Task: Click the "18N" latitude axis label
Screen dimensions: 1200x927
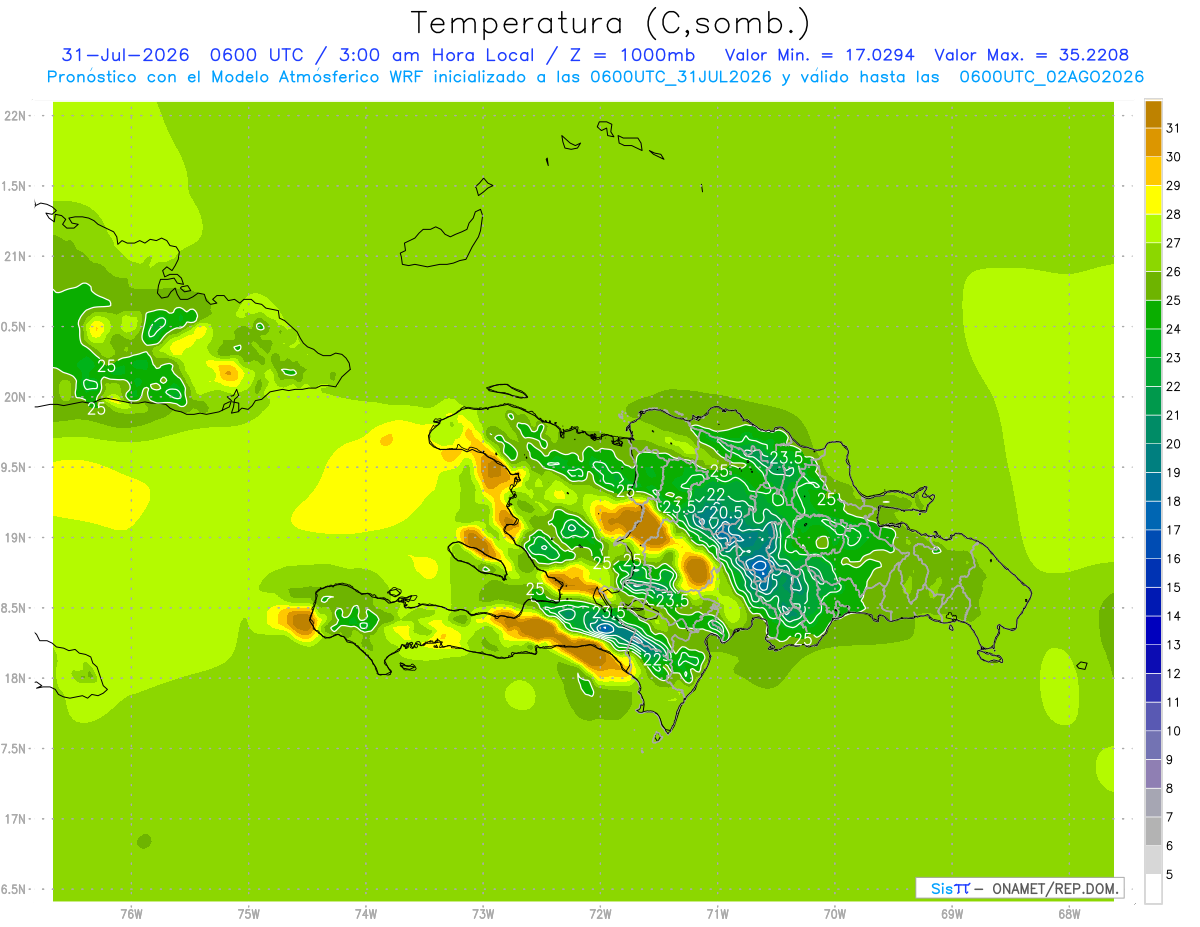Action: (16, 678)
